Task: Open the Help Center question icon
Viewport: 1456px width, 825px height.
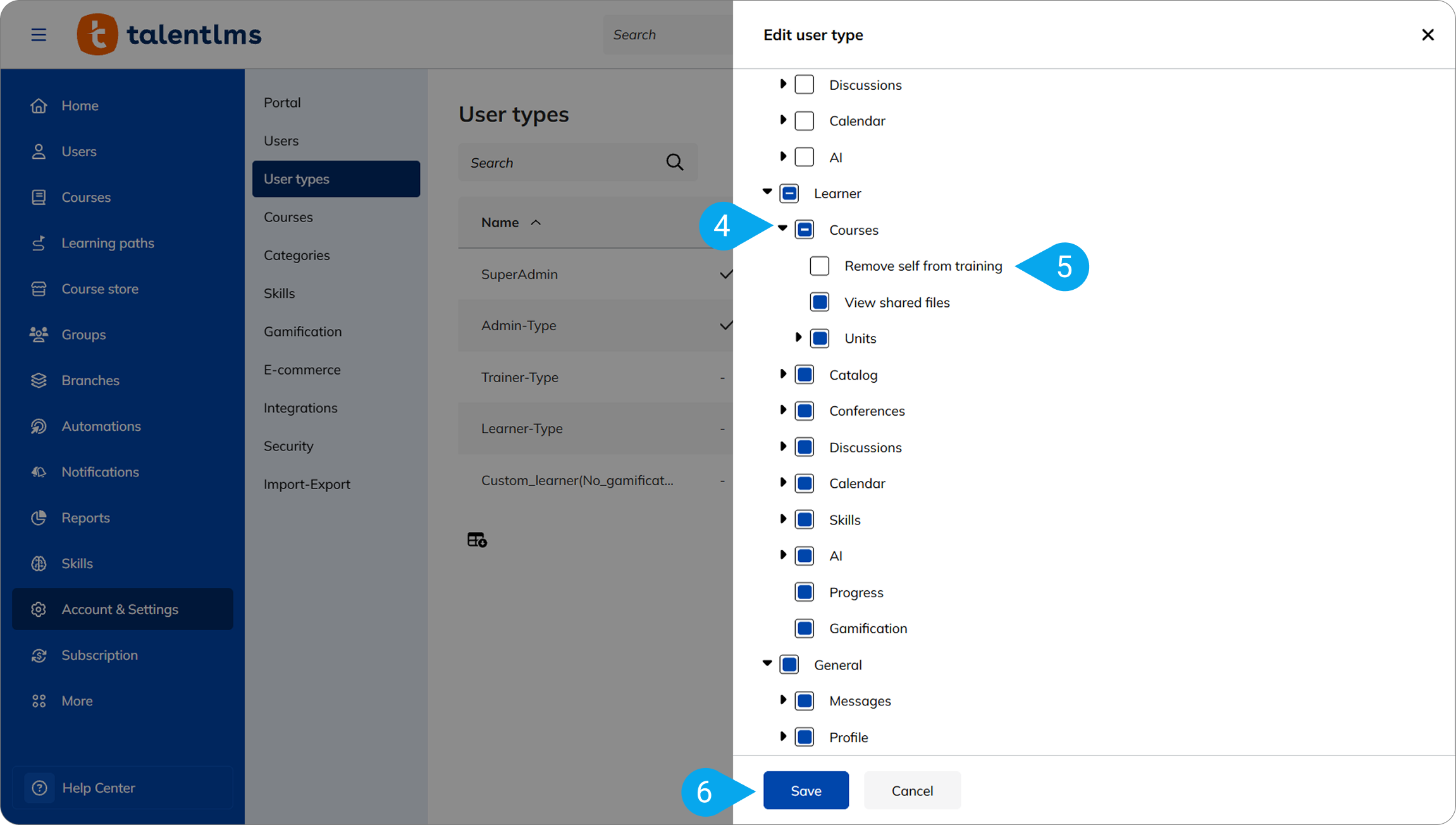Action: [39, 788]
